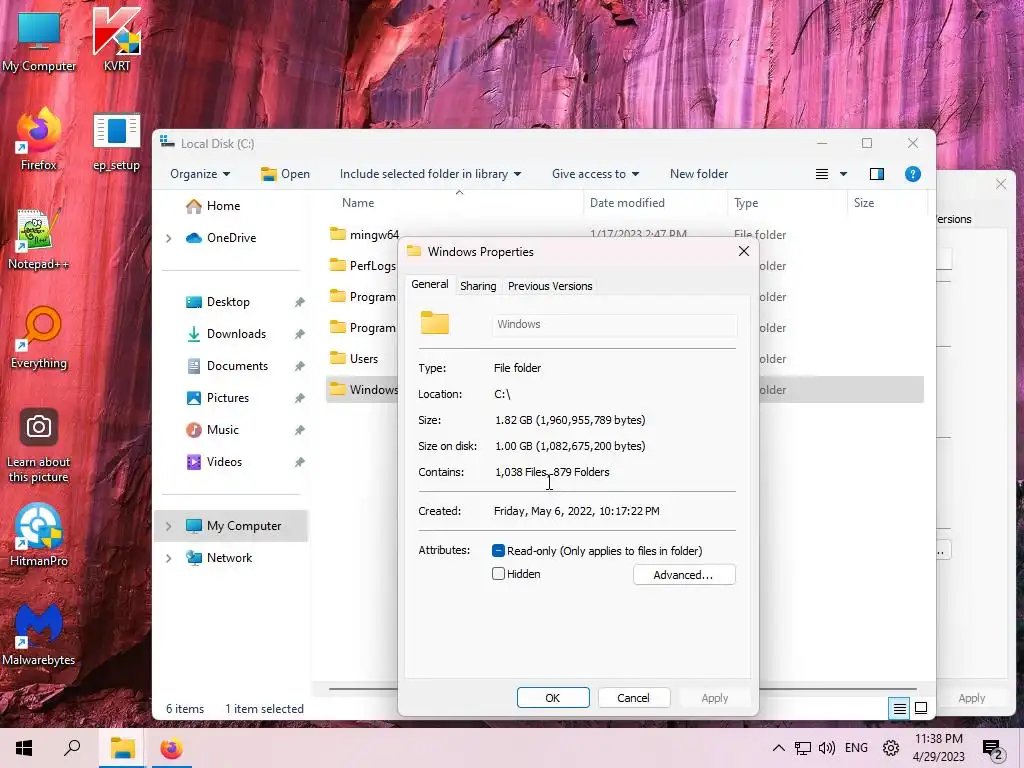Open the Organize dropdown menu
The image size is (1024, 768).
(x=200, y=174)
